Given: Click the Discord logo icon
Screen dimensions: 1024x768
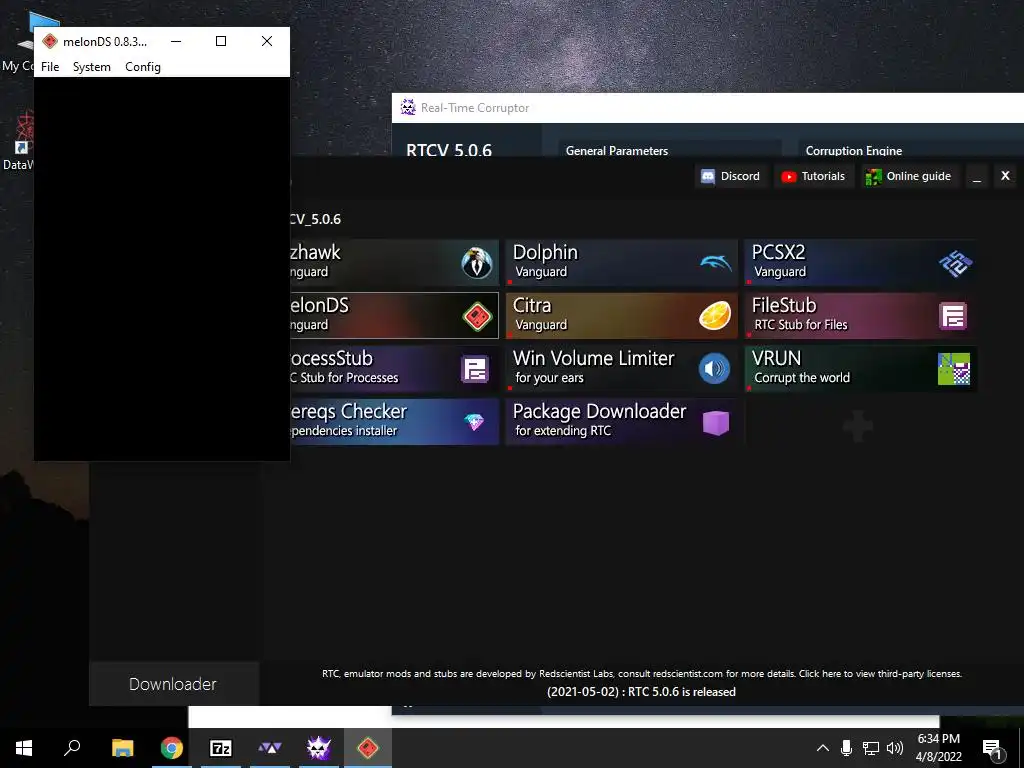Looking at the screenshot, I should click(x=708, y=176).
